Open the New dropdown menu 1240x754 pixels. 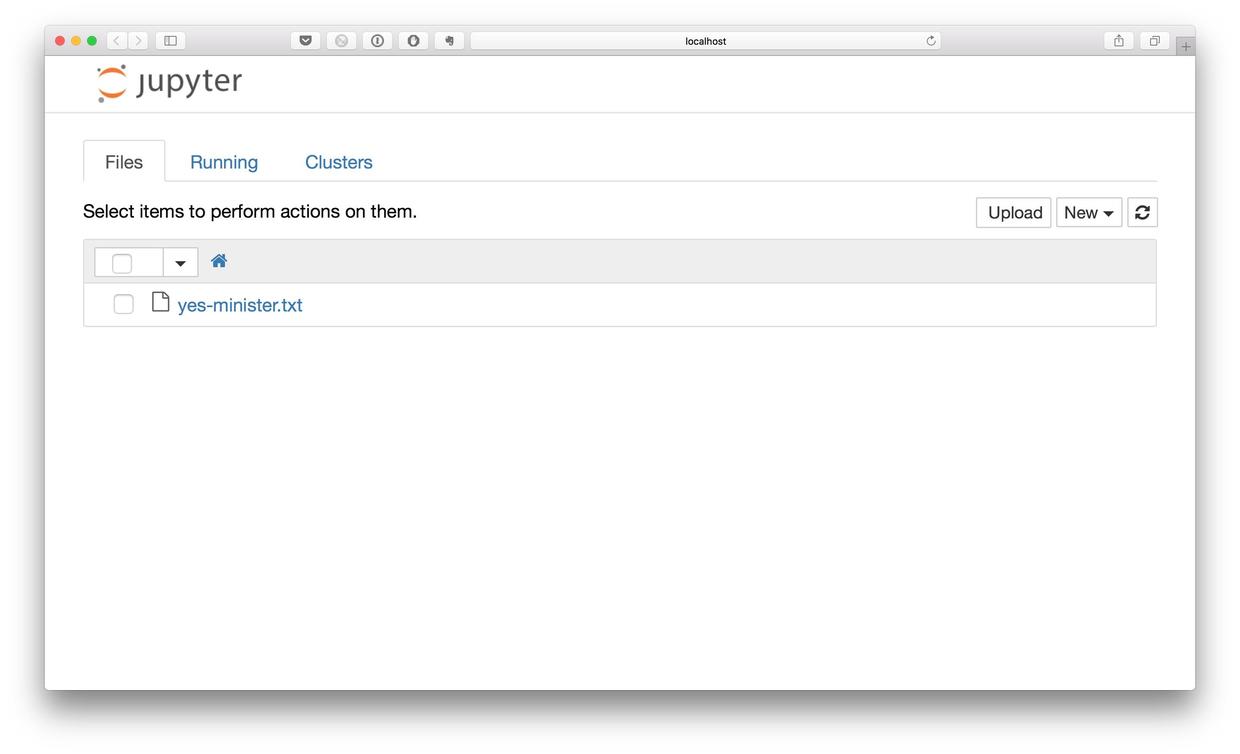pos(1088,212)
